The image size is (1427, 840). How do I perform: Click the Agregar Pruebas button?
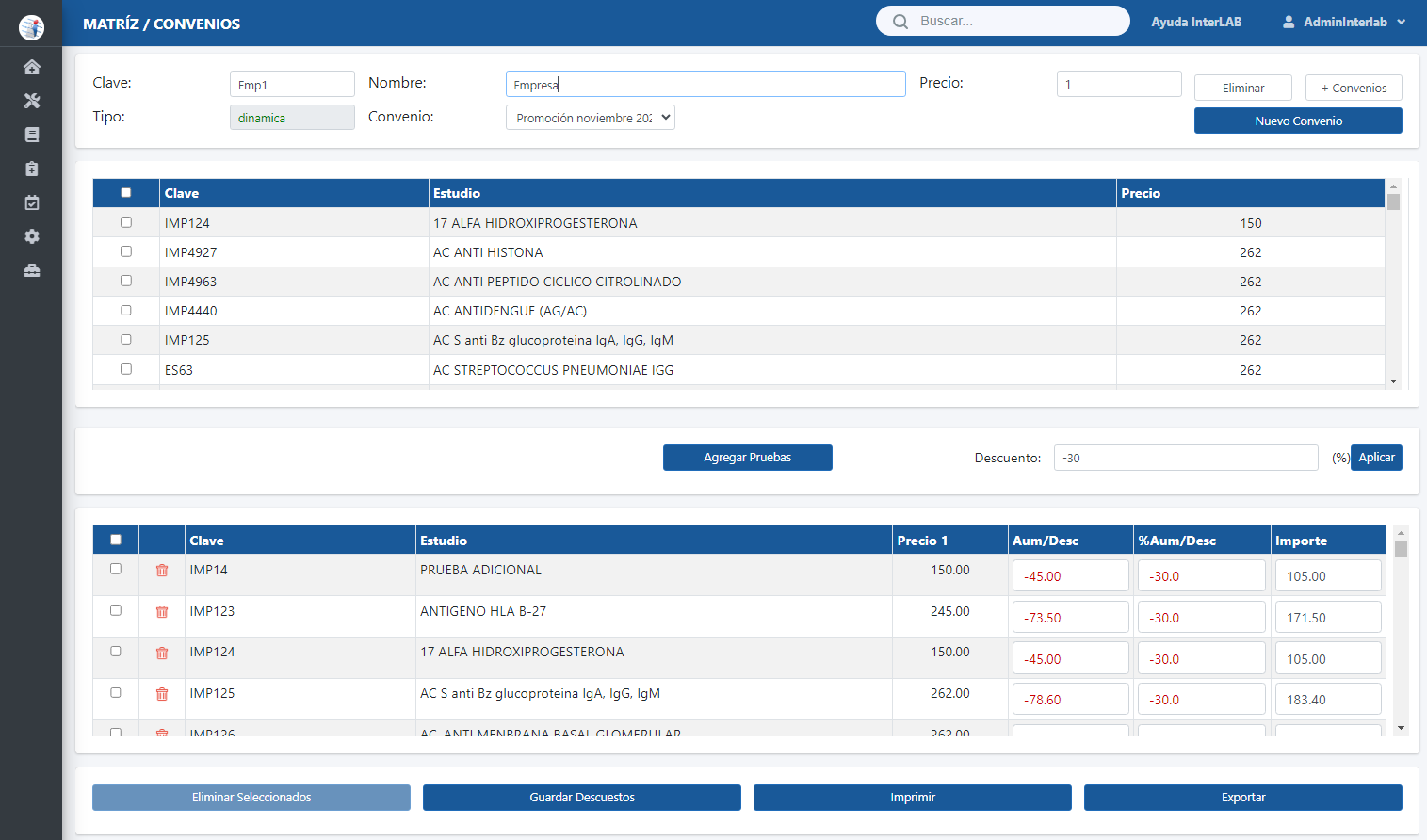[748, 458]
